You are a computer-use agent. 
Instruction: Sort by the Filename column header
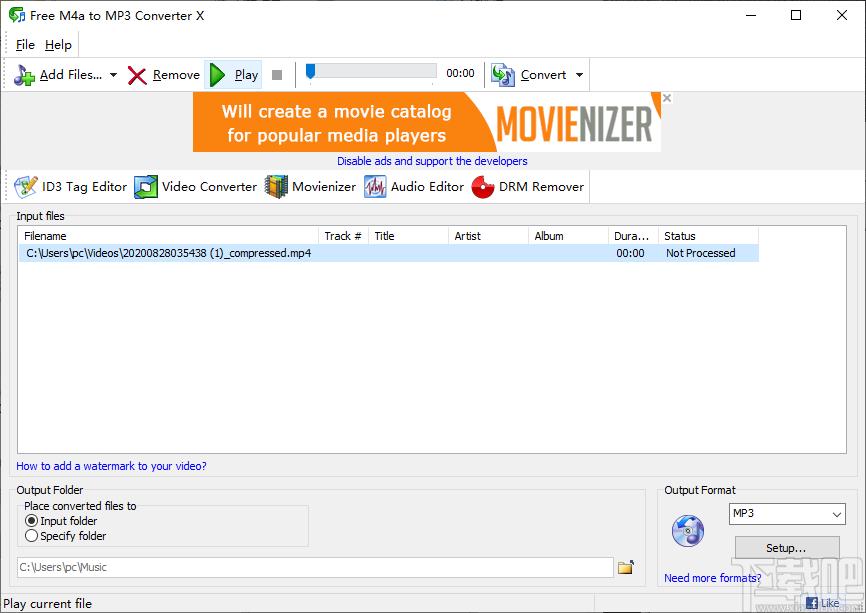168,236
